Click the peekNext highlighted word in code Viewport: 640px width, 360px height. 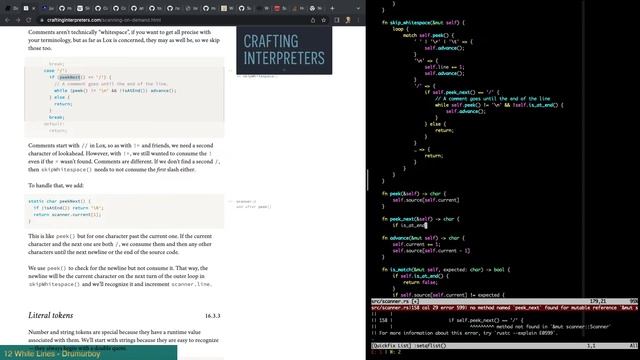(69, 77)
